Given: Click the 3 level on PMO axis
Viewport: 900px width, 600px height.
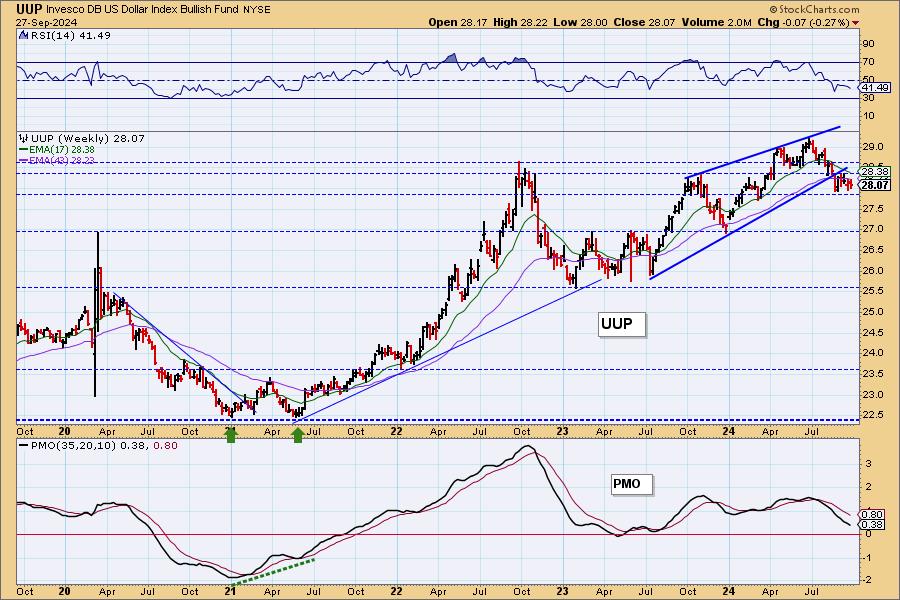Looking at the screenshot, I should coord(868,463).
